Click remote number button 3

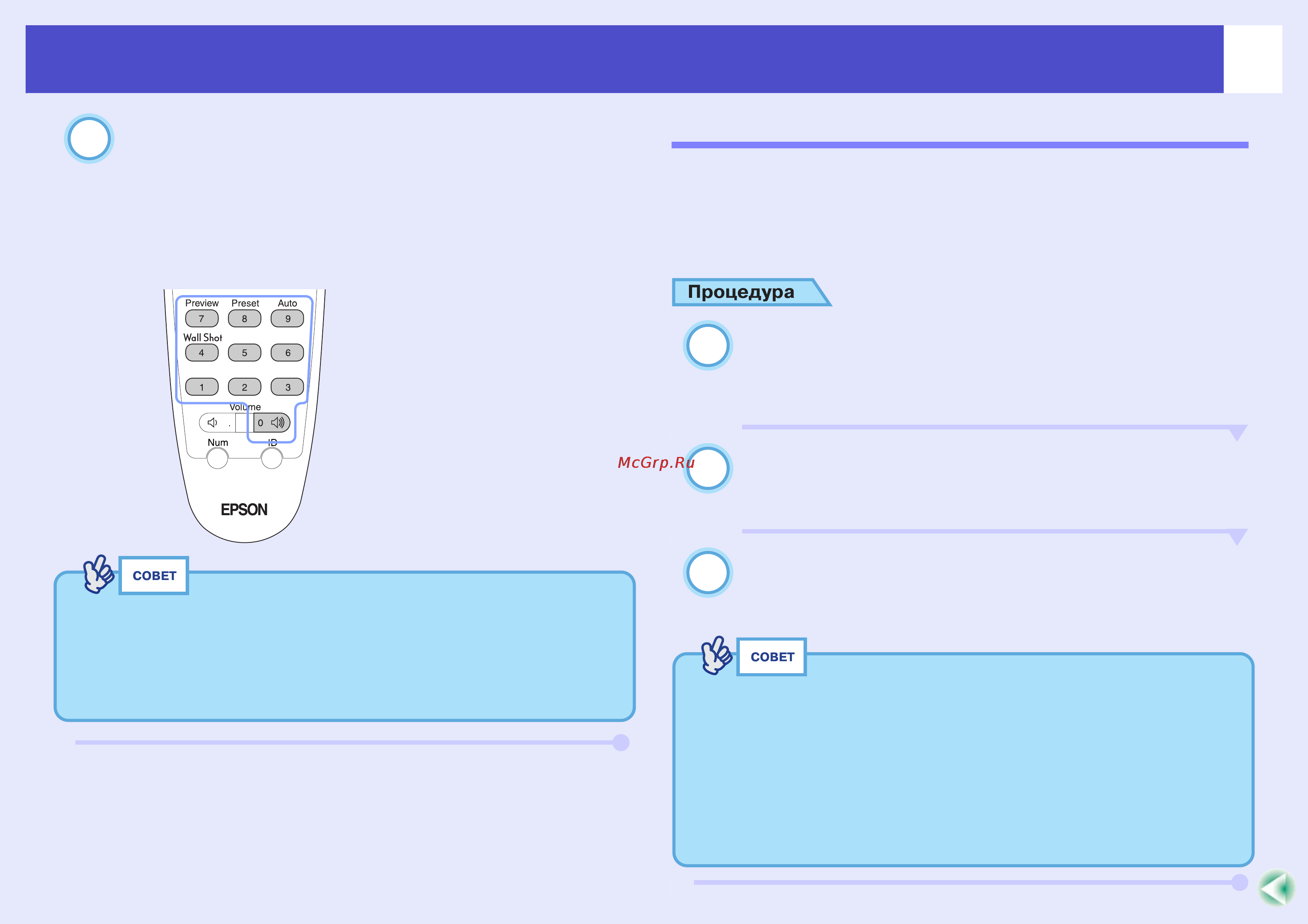click(x=287, y=387)
